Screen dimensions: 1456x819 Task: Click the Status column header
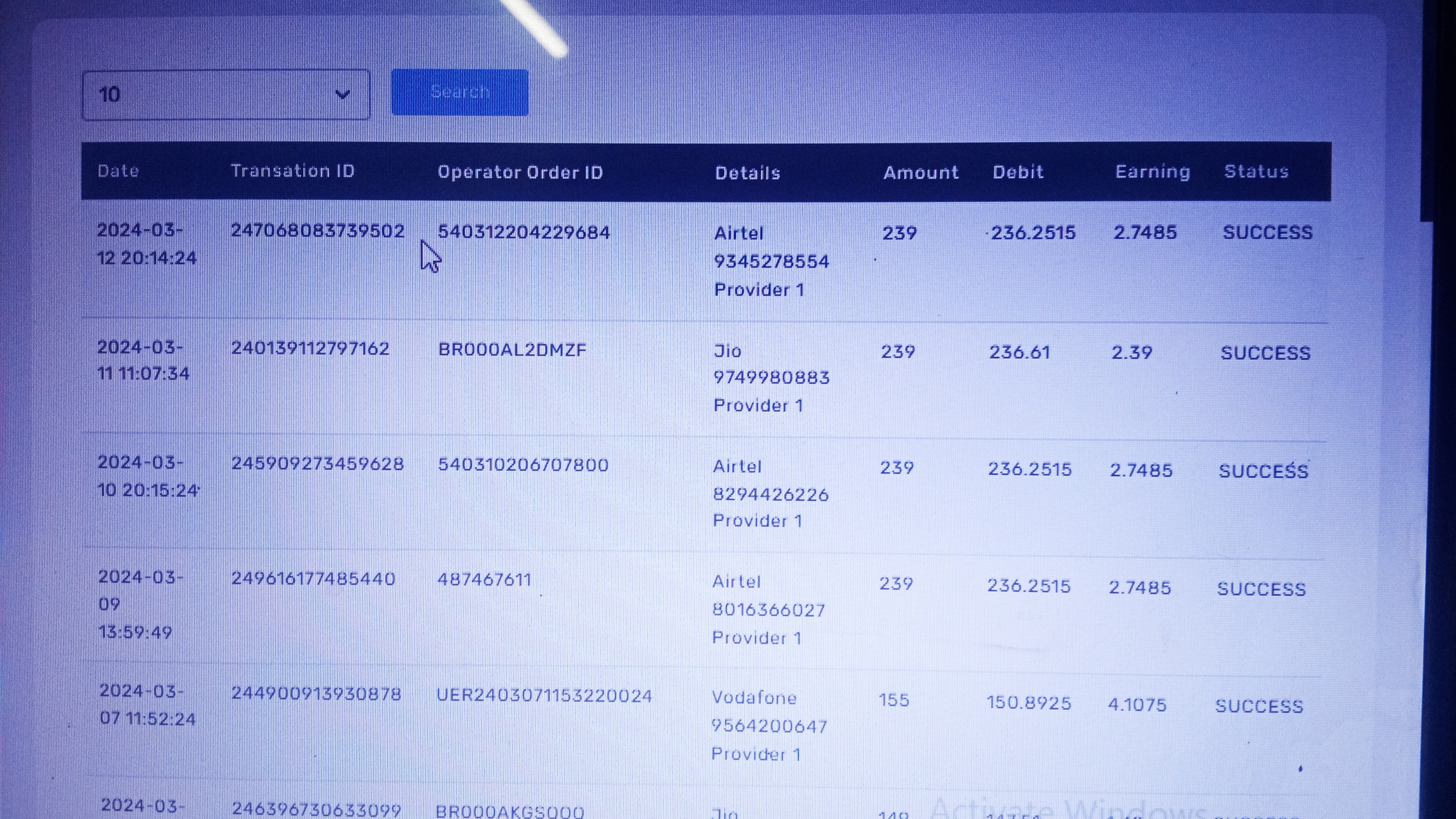coord(1256,171)
